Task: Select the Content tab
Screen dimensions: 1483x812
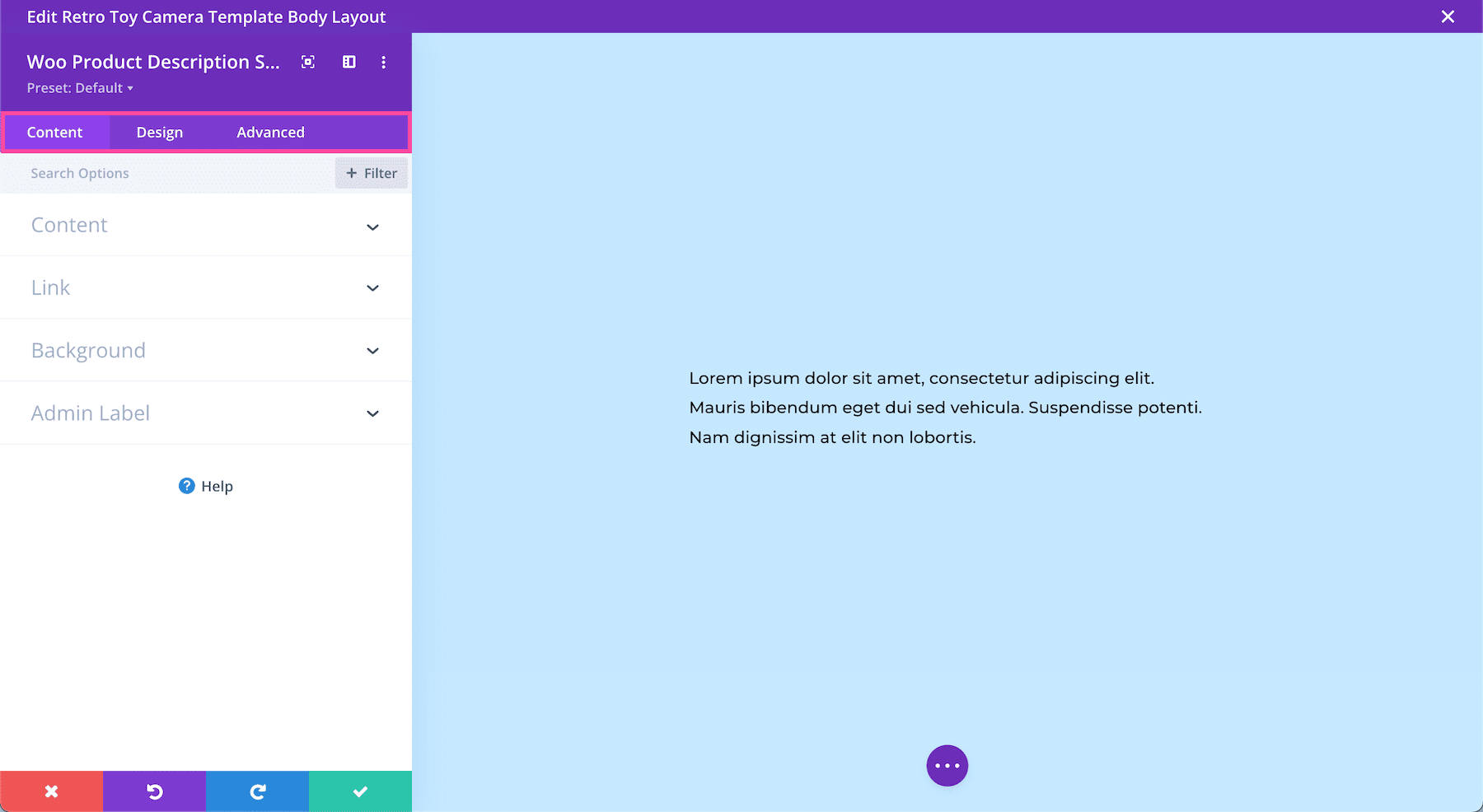Action: point(55,132)
